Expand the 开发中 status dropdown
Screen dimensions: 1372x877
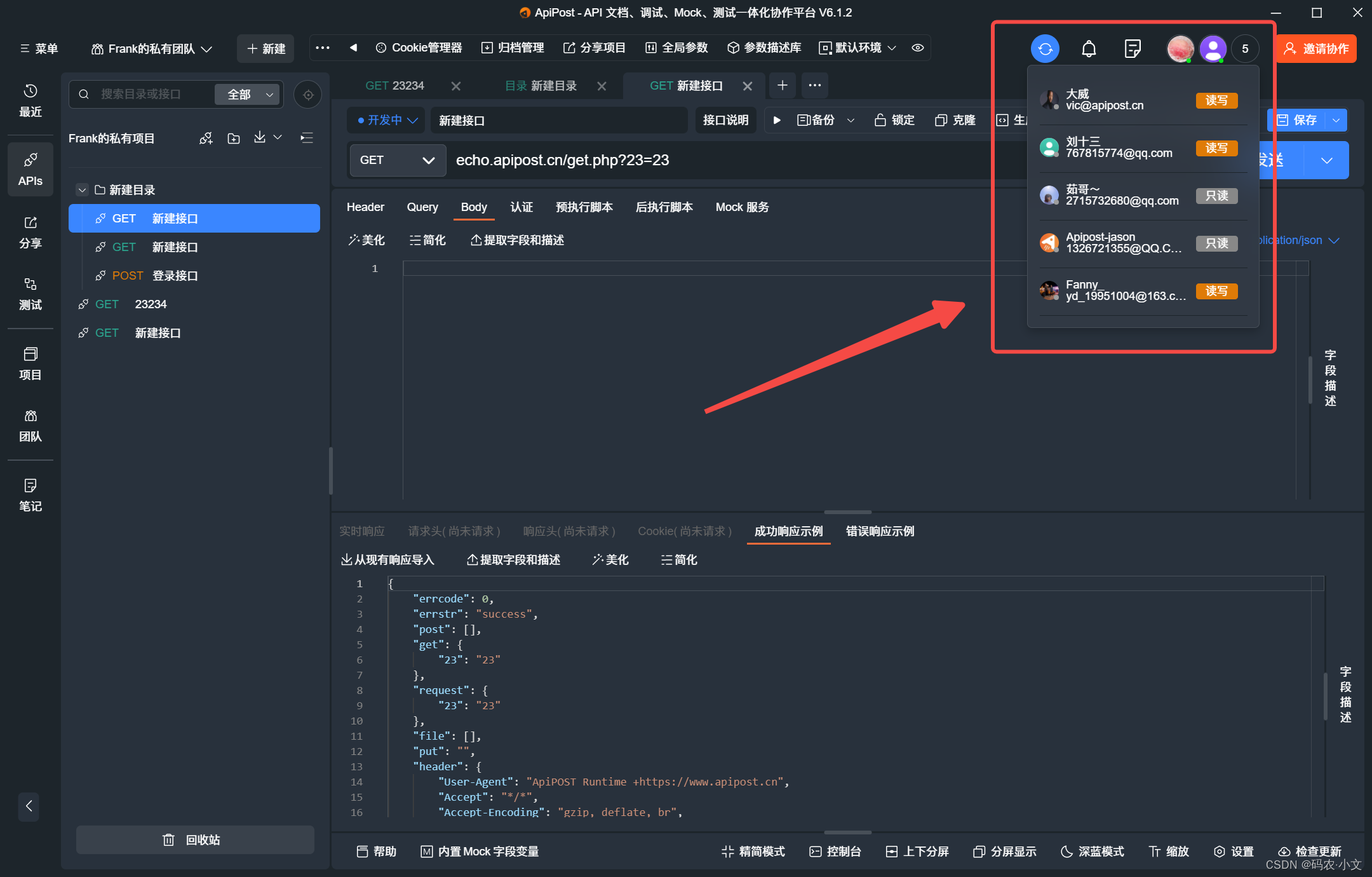(x=387, y=120)
